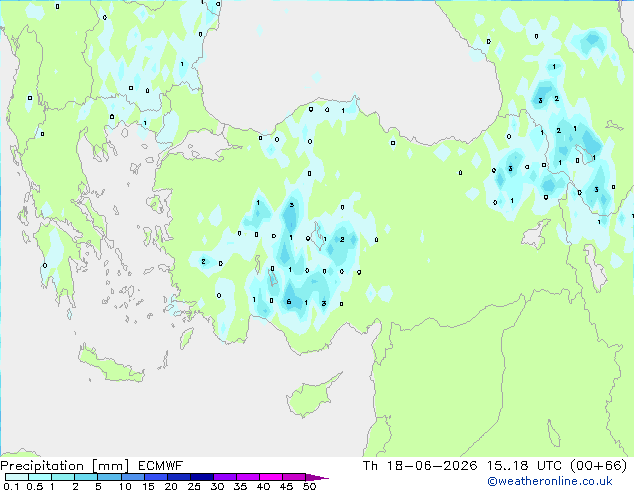Select the "ECMWF" model label
The width and height of the screenshot is (634, 490).
coord(161,466)
